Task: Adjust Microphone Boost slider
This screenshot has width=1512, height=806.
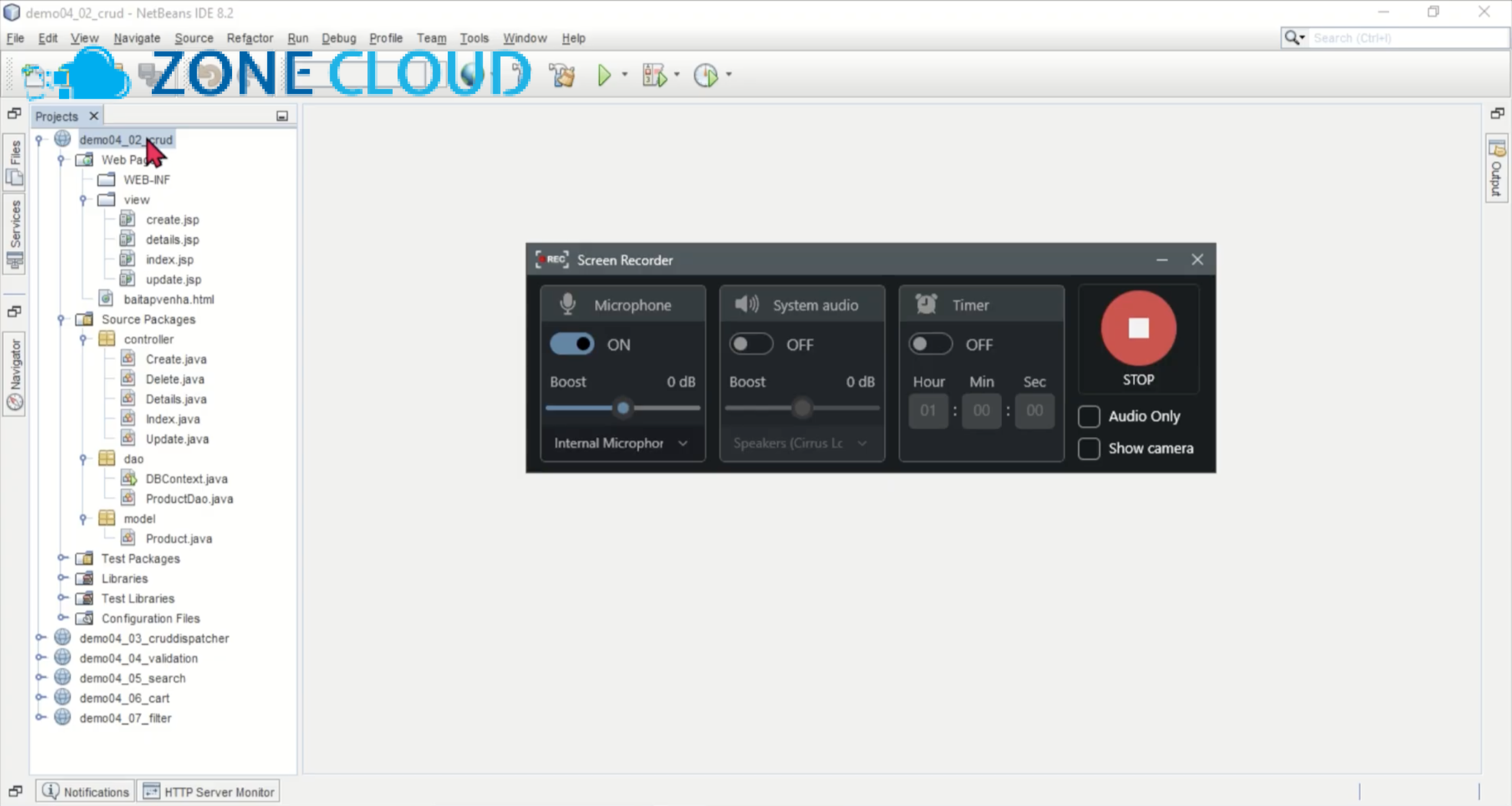Action: point(623,408)
